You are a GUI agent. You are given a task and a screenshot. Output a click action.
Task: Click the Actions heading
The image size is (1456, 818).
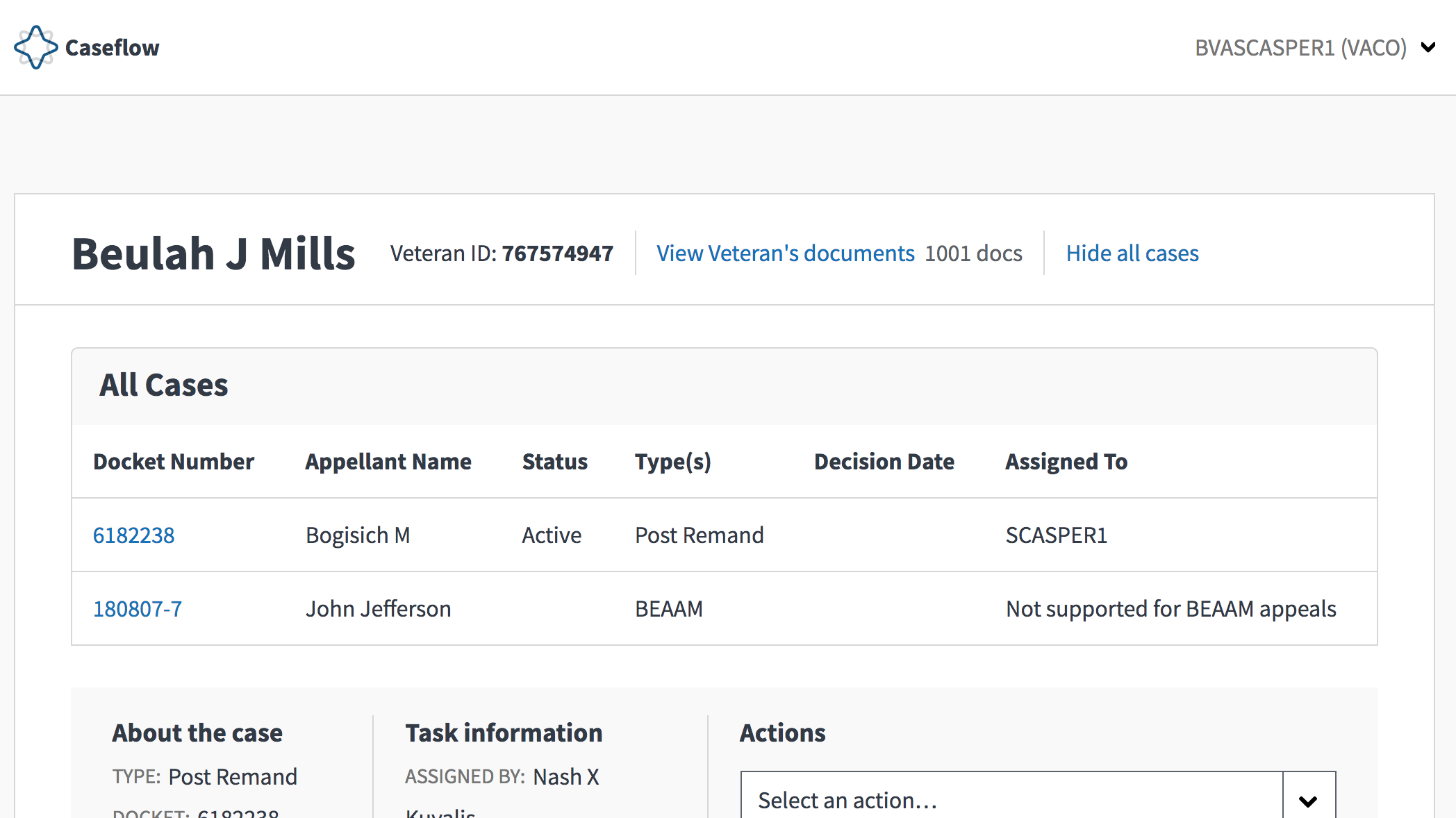(x=783, y=733)
